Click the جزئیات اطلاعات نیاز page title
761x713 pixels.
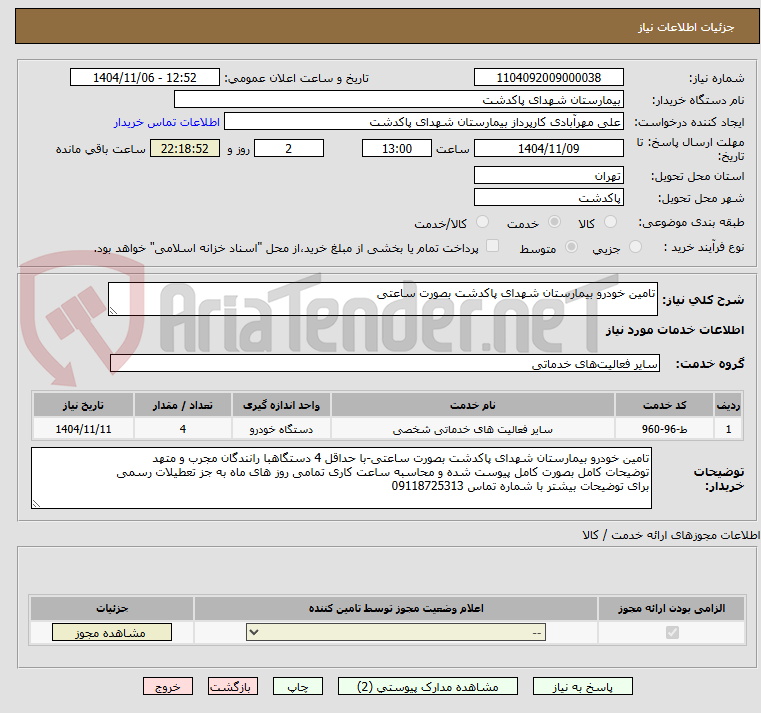(x=685, y=27)
